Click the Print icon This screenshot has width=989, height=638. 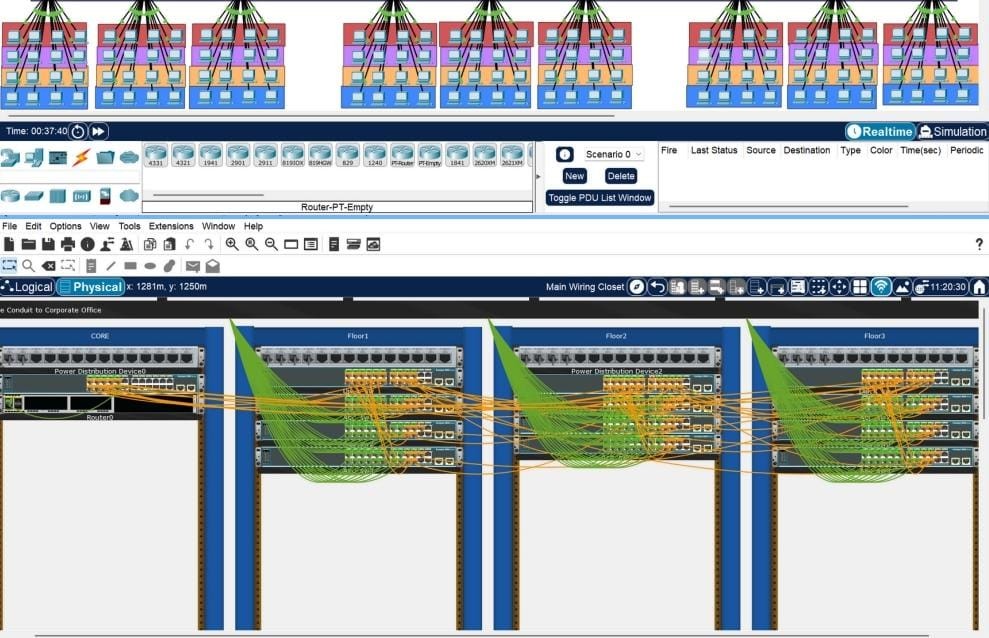pyautogui.click(x=68, y=244)
